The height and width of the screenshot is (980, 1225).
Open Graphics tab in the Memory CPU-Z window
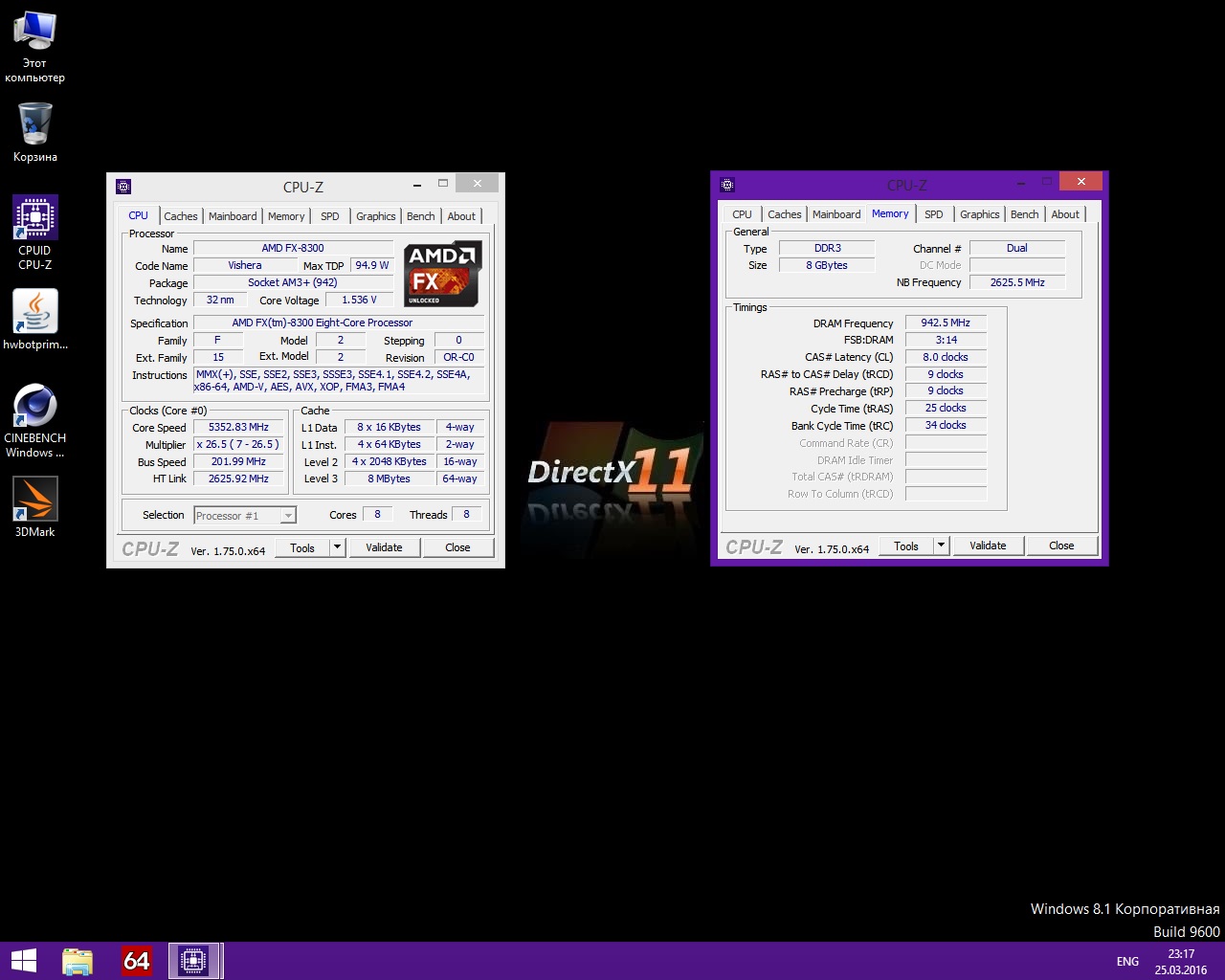click(979, 214)
